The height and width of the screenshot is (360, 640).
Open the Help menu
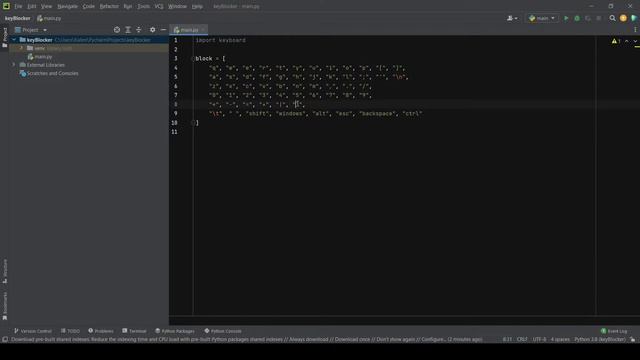point(197,7)
